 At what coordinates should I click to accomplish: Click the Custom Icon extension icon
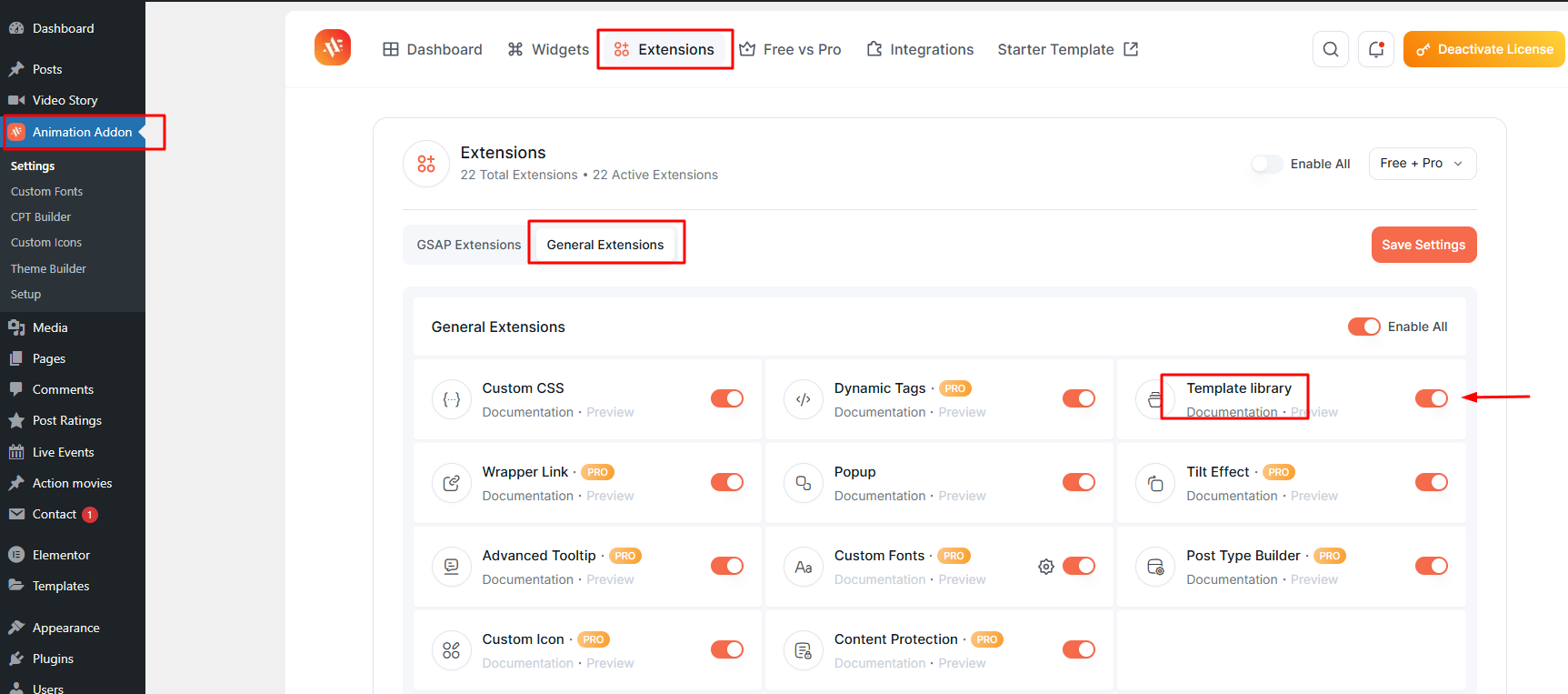coord(452,650)
